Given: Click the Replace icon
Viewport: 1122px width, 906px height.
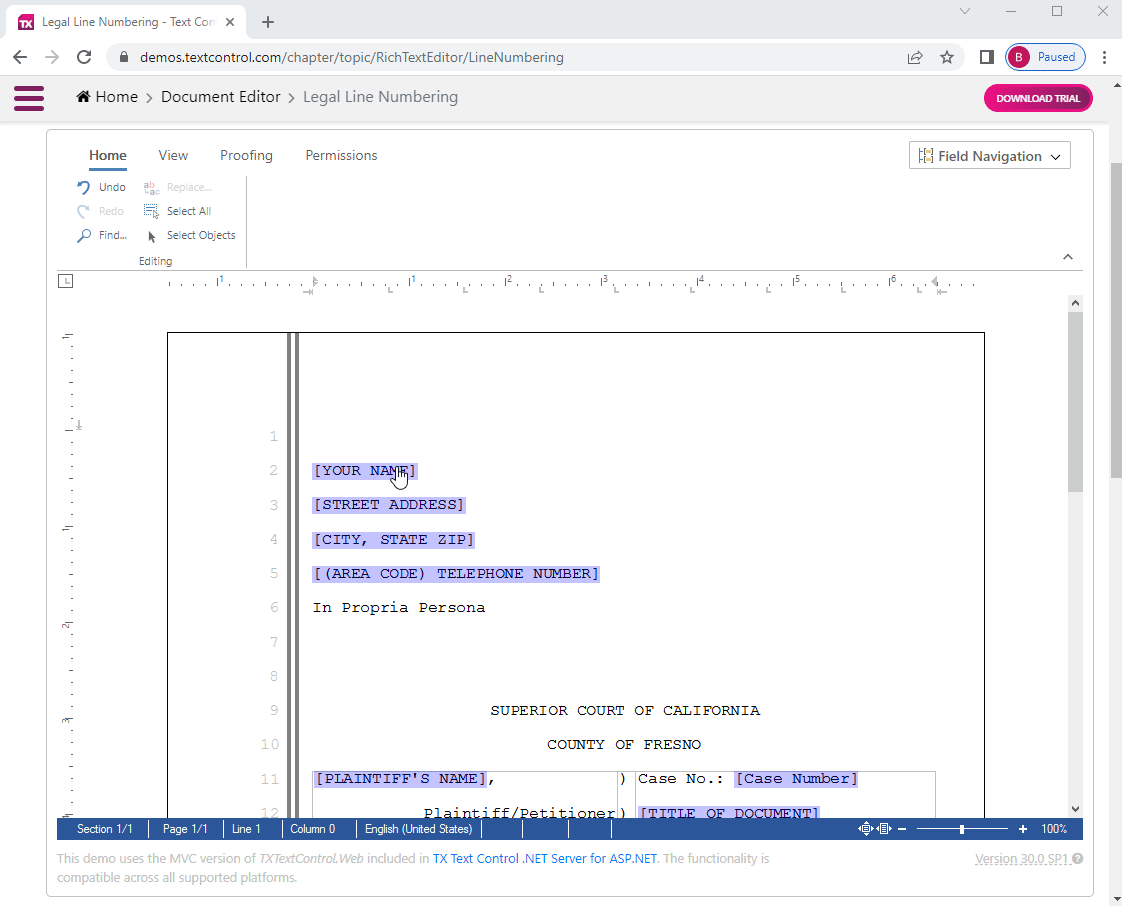Looking at the screenshot, I should coord(151,187).
